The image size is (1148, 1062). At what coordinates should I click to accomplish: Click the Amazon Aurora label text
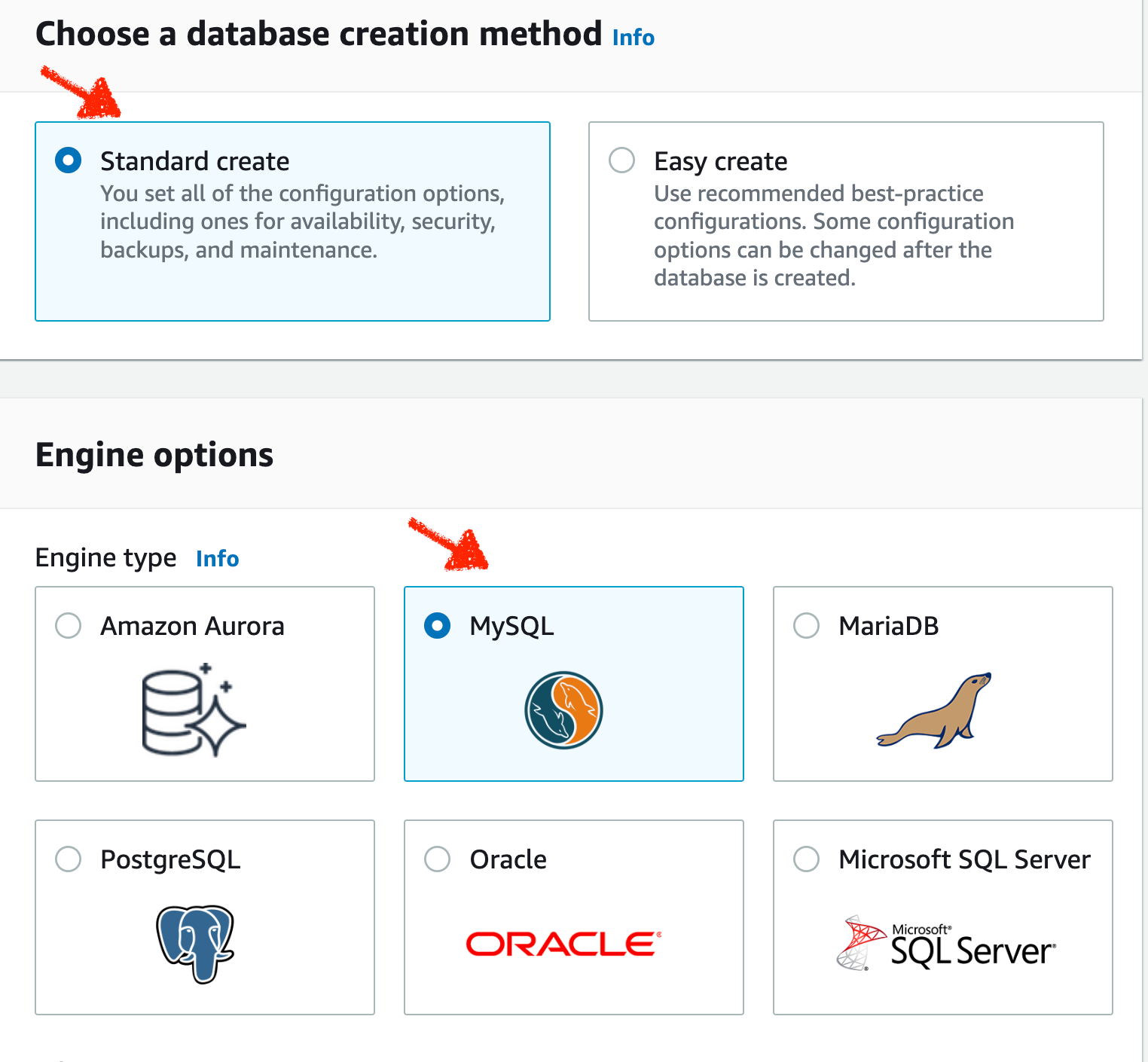(x=192, y=626)
